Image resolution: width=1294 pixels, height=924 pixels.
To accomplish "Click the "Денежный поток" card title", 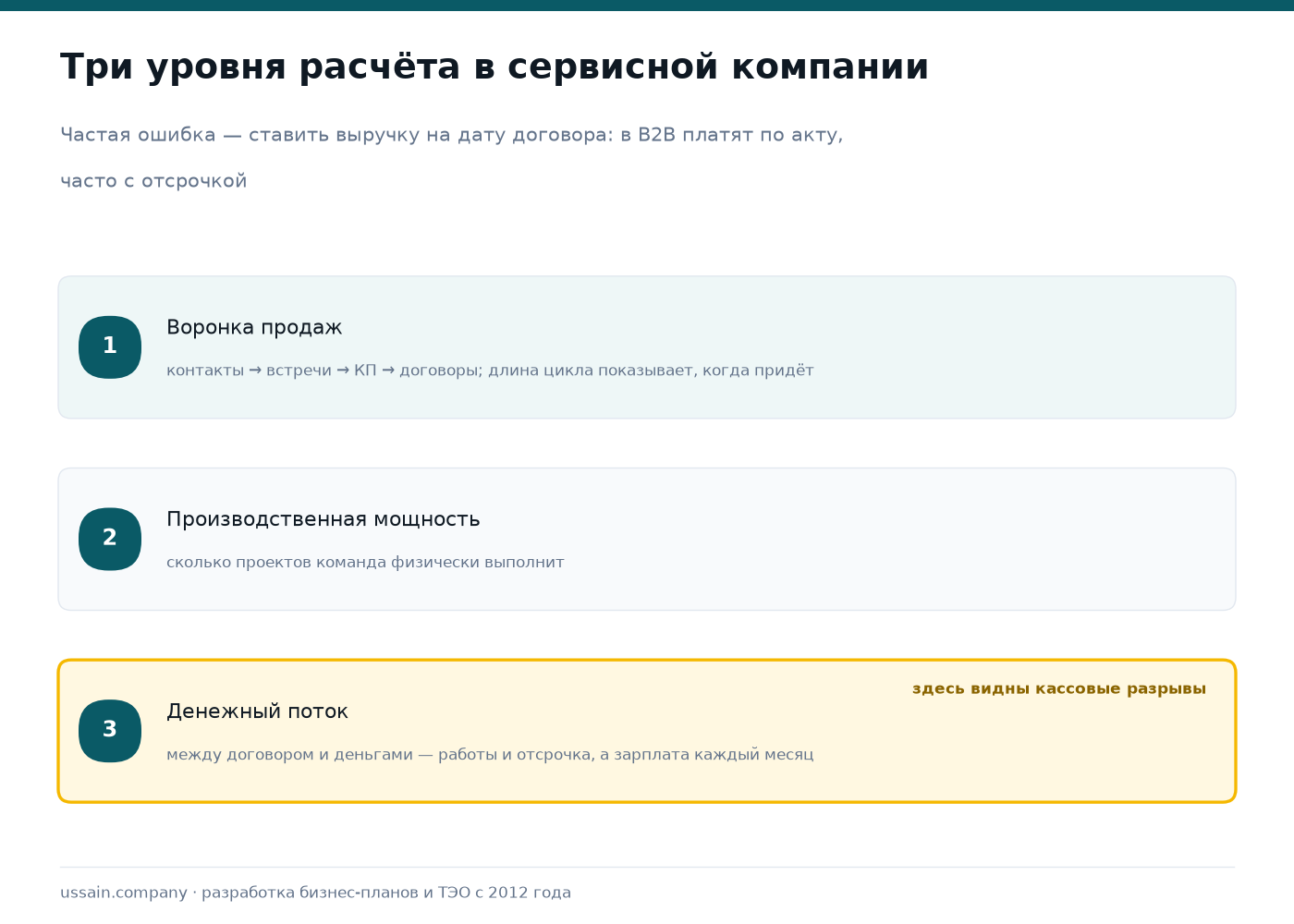I will (257, 711).
